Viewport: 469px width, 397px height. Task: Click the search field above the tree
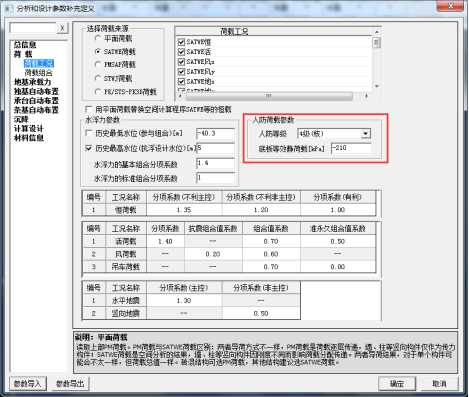(x=33, y=28)
